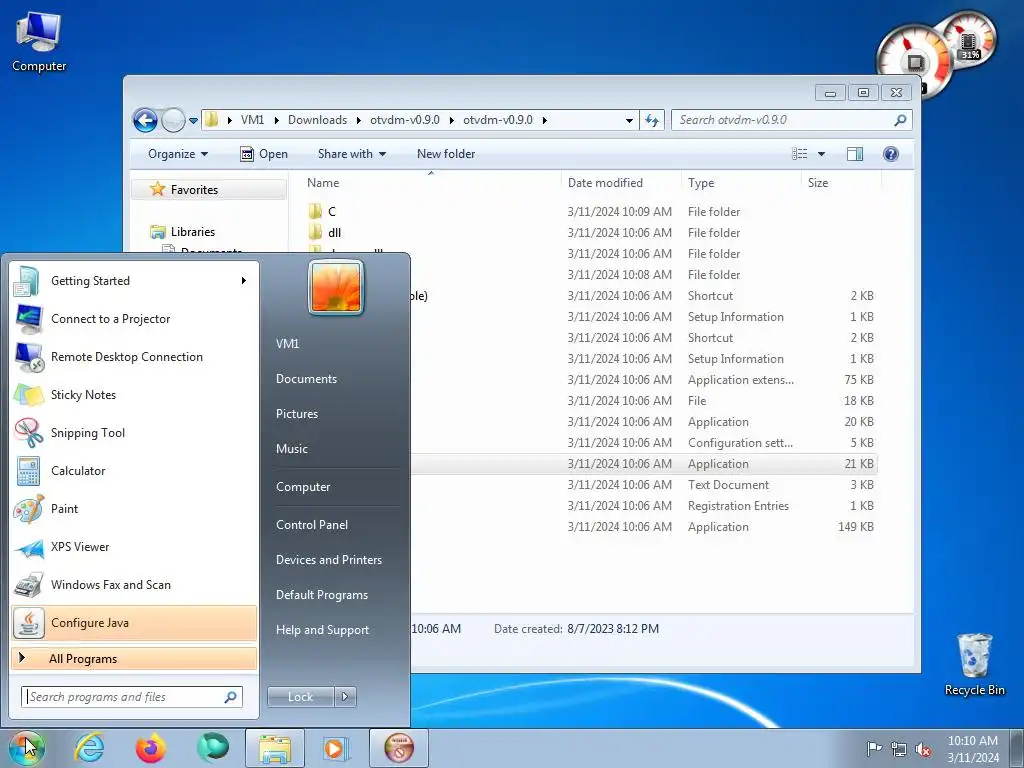The width and height of the screenshot is (1024, 768).
Task: Open recent locations dropdown arrow
Action: (x=193, y=121)
